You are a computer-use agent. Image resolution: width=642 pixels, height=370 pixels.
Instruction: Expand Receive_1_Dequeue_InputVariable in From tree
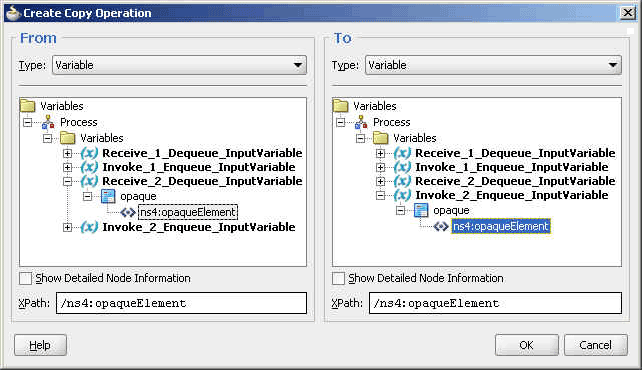(68, 153)
